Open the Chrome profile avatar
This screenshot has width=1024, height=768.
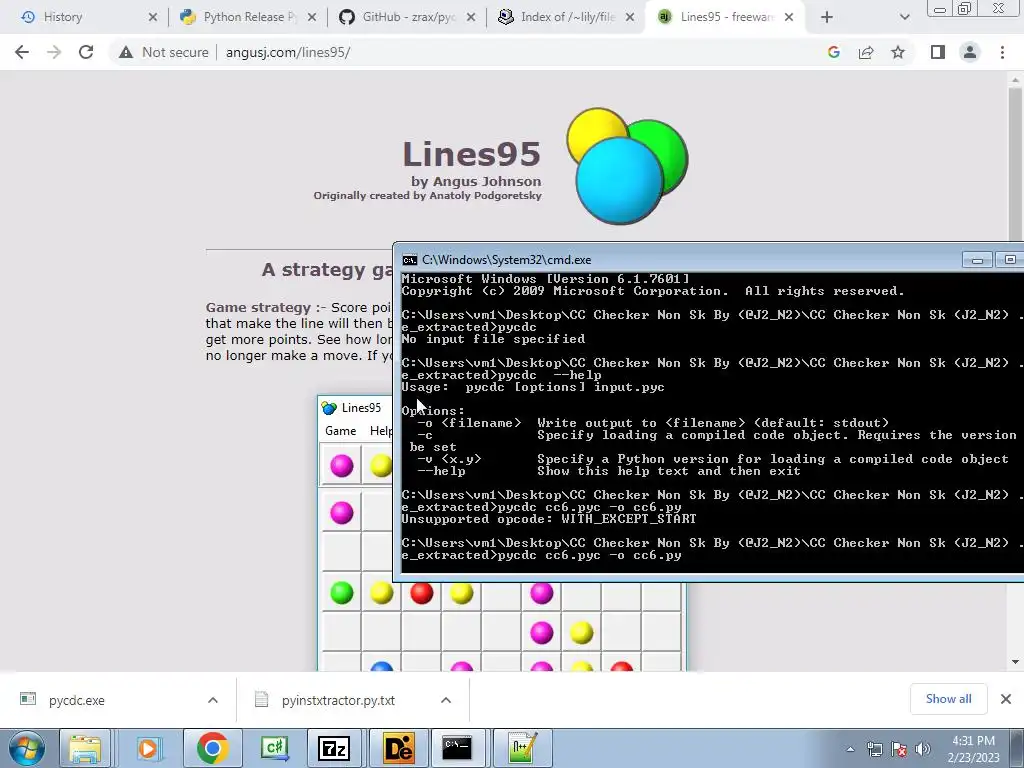click(970, 52)
